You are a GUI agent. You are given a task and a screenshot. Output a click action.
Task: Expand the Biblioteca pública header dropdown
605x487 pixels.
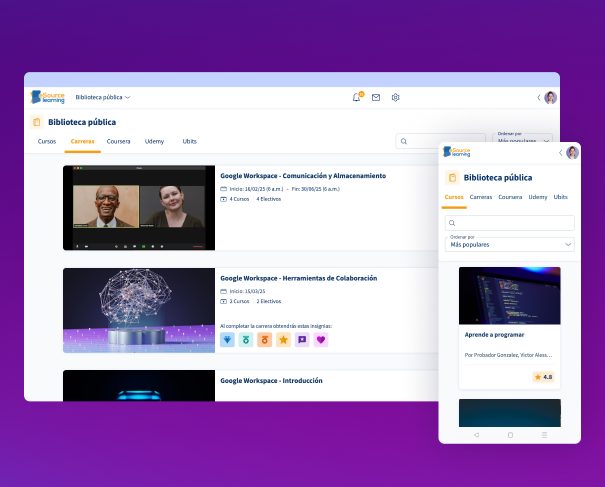click(103, 97)
